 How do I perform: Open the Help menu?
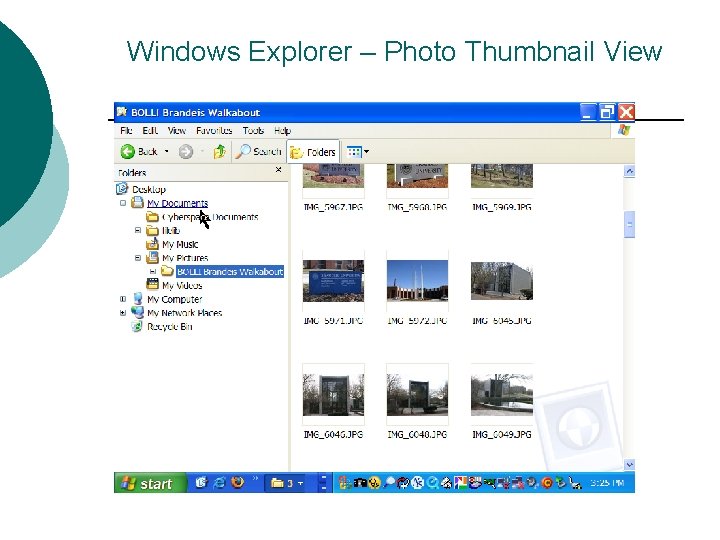[282, 131]
